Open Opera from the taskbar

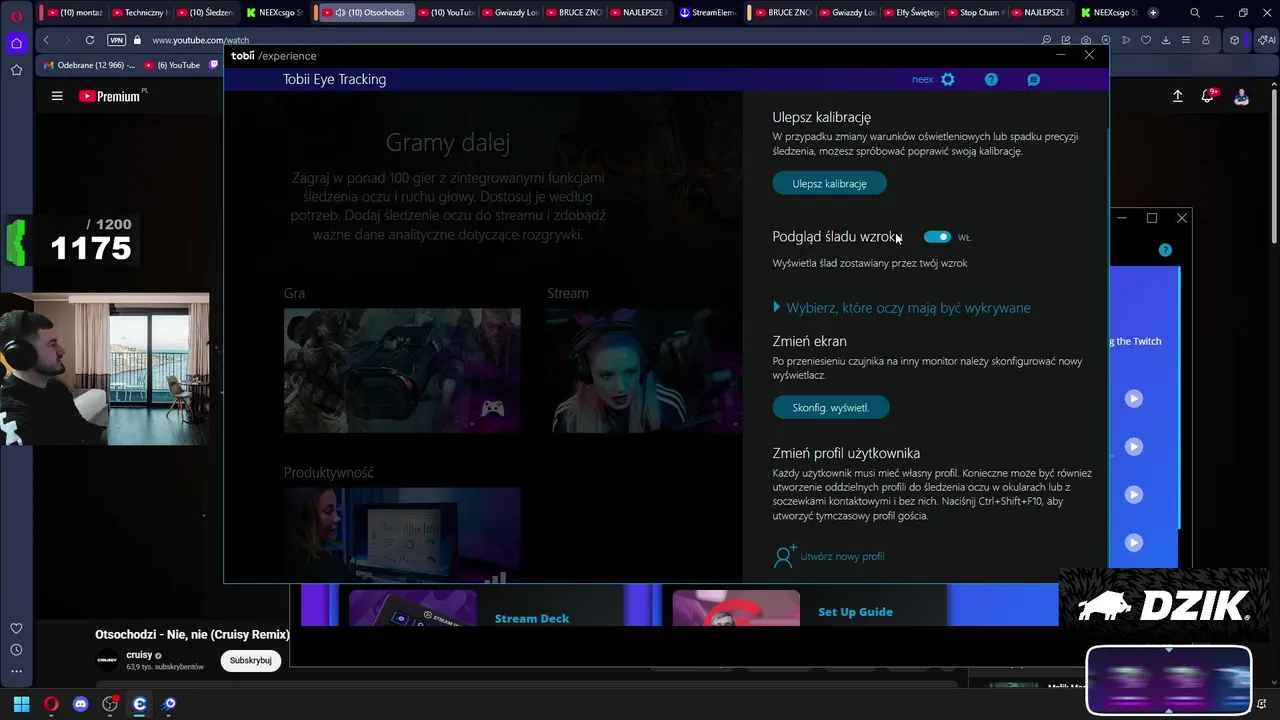pyautogui.click(x=51, y=704)
